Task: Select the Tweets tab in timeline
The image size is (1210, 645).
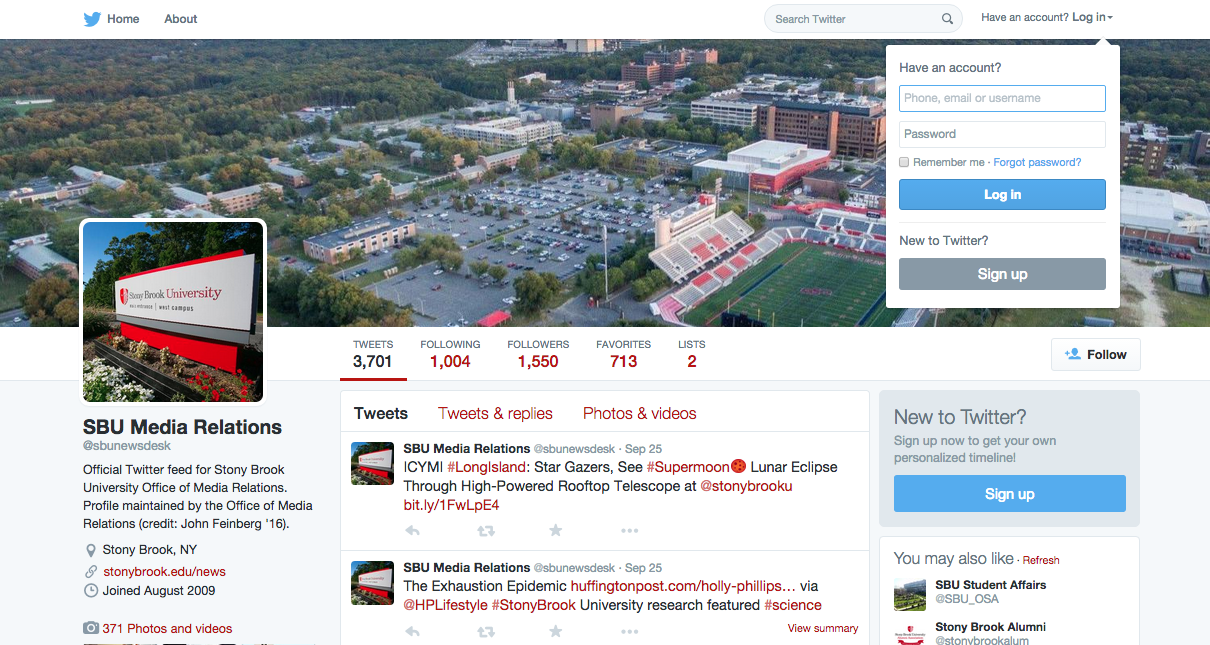Action: (381, 413)
